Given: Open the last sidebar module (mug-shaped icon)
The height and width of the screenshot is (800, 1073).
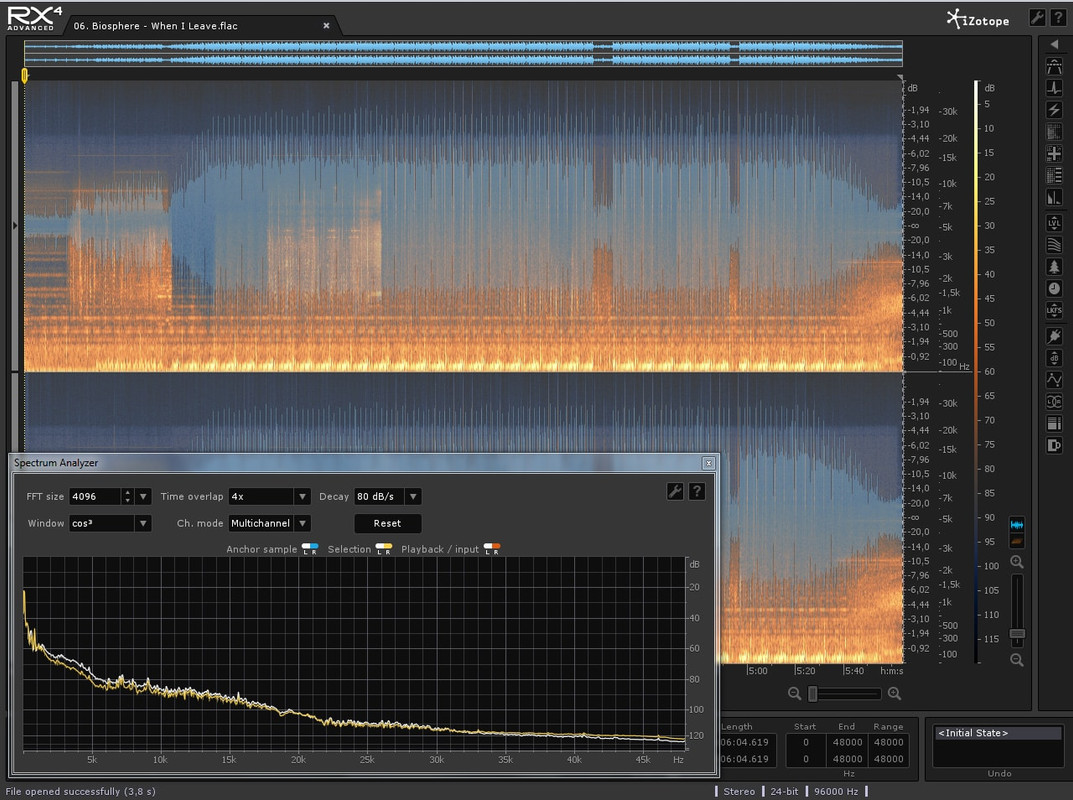Looking at the screenshot, I should click(1054, 446).
